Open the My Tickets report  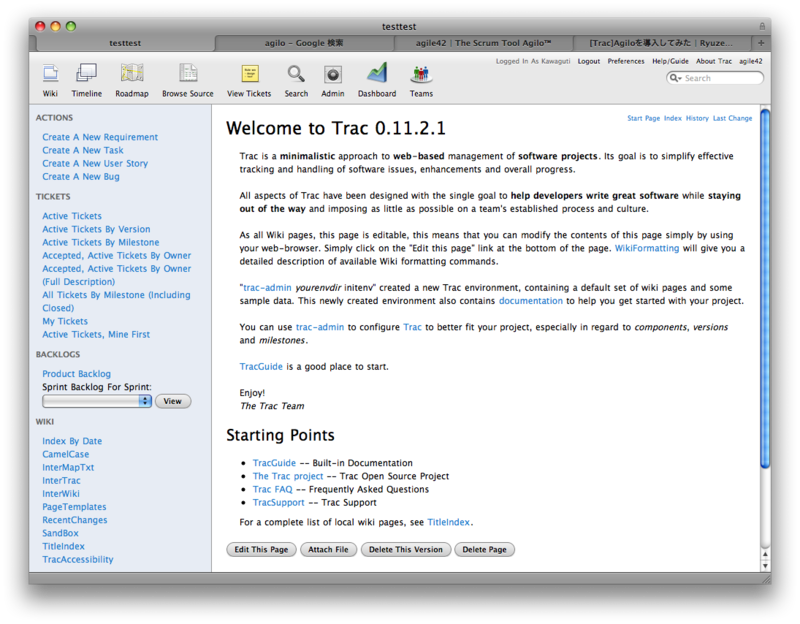(x=65, y=321)
